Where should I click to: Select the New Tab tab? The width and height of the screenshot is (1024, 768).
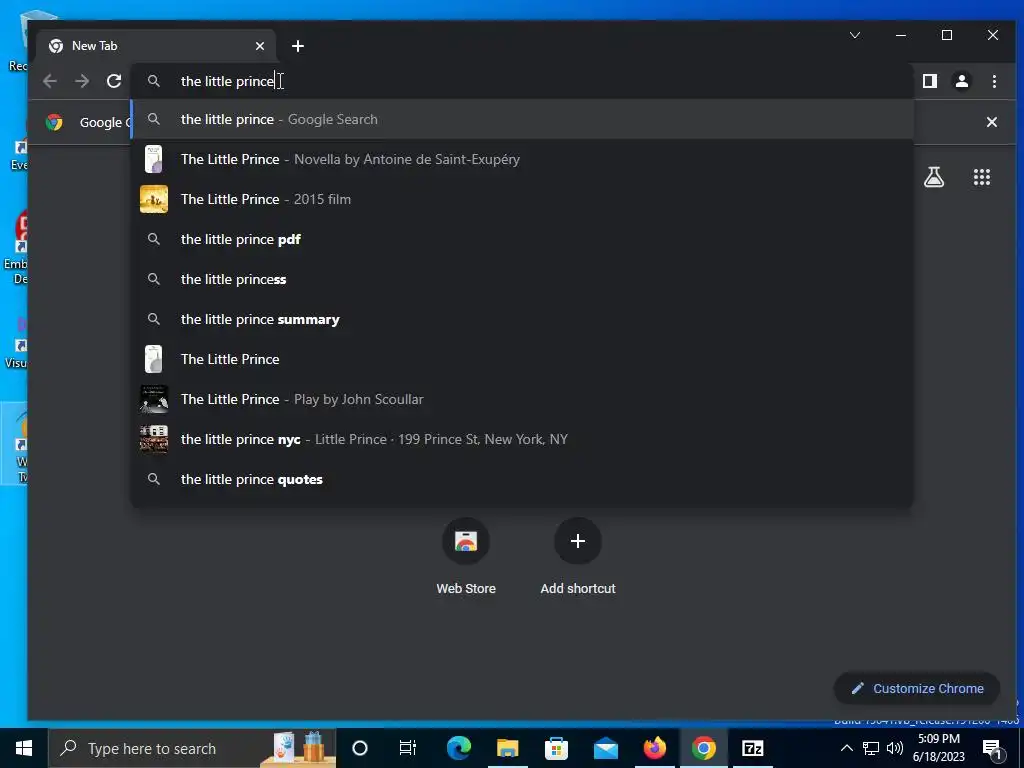point(155,46)
